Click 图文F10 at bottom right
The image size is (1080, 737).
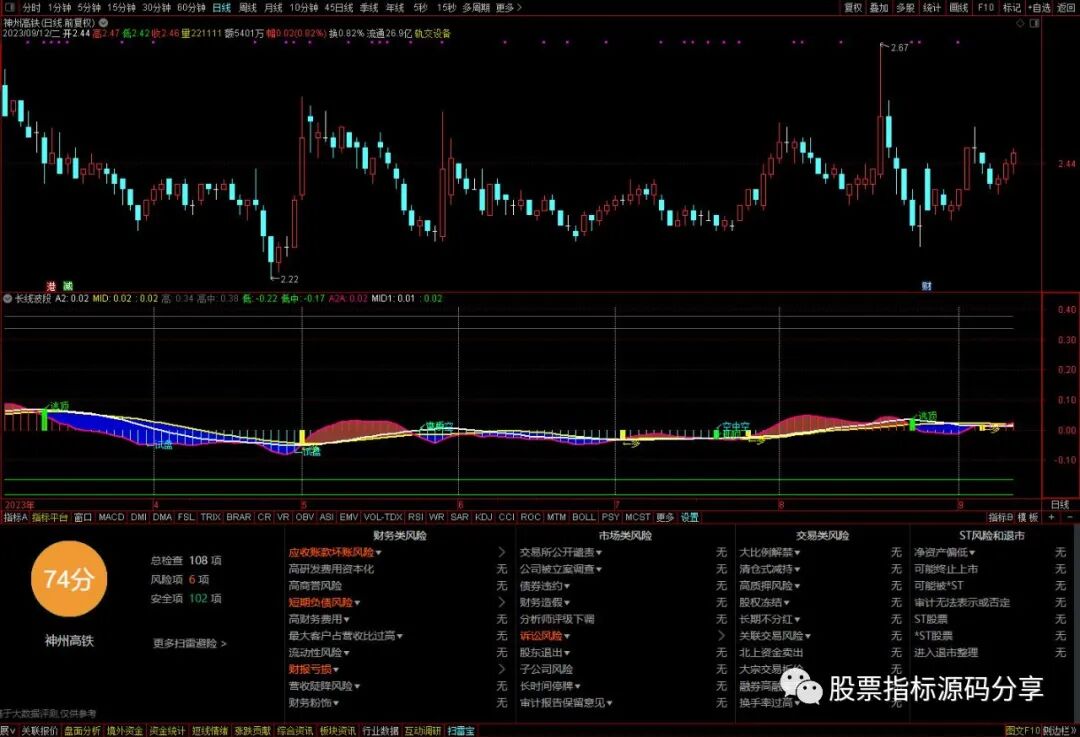click(x=1021, y=731)
